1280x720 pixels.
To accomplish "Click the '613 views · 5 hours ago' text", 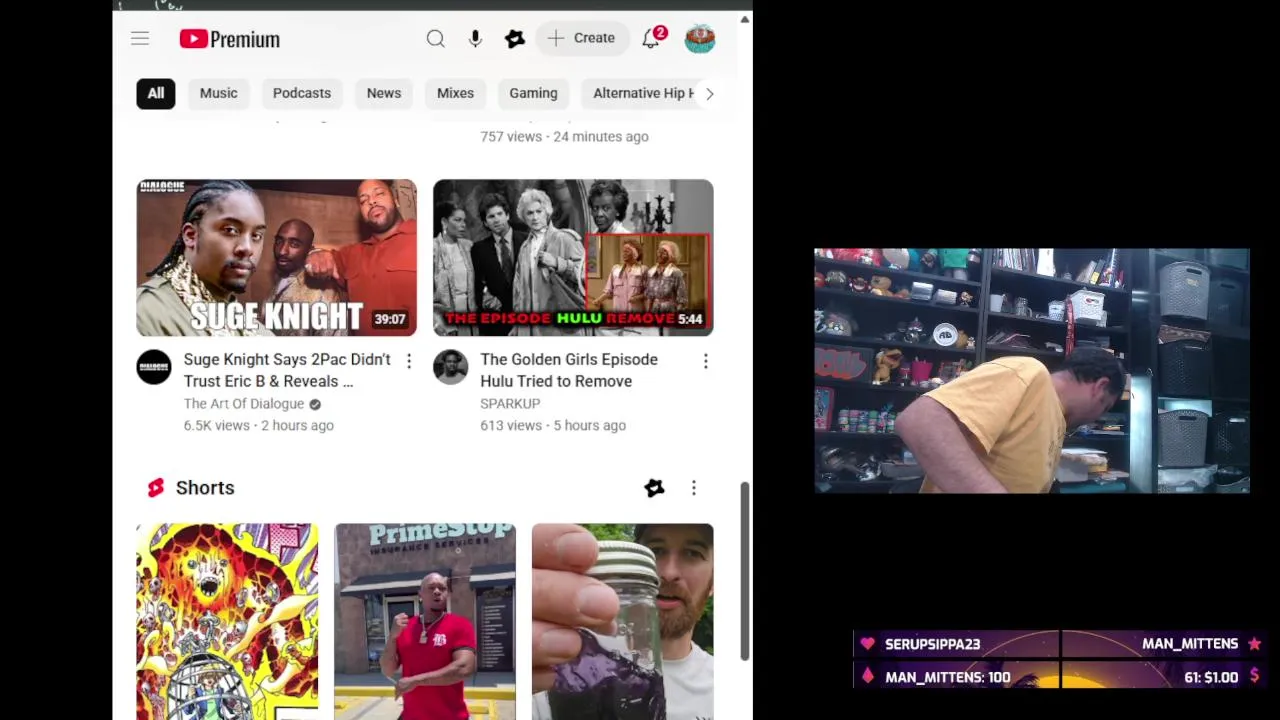I will click(x=553, y=426).
